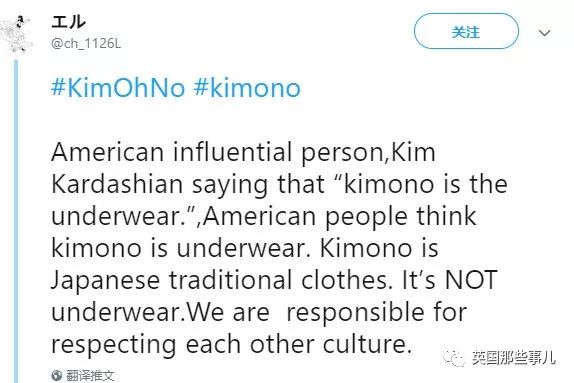Open the @ch_1126L handle link
Viewport: 574px width, 383px height.
click(86, 44)
